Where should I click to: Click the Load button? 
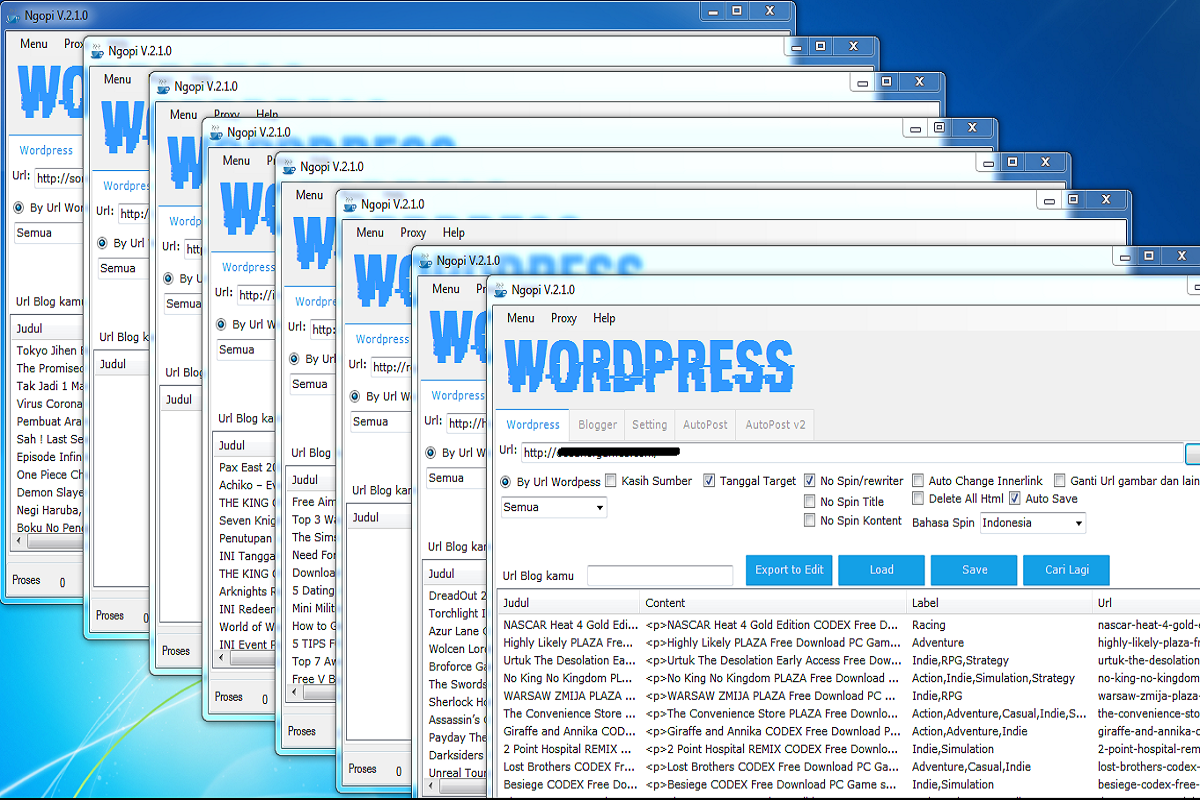(882, 570)
